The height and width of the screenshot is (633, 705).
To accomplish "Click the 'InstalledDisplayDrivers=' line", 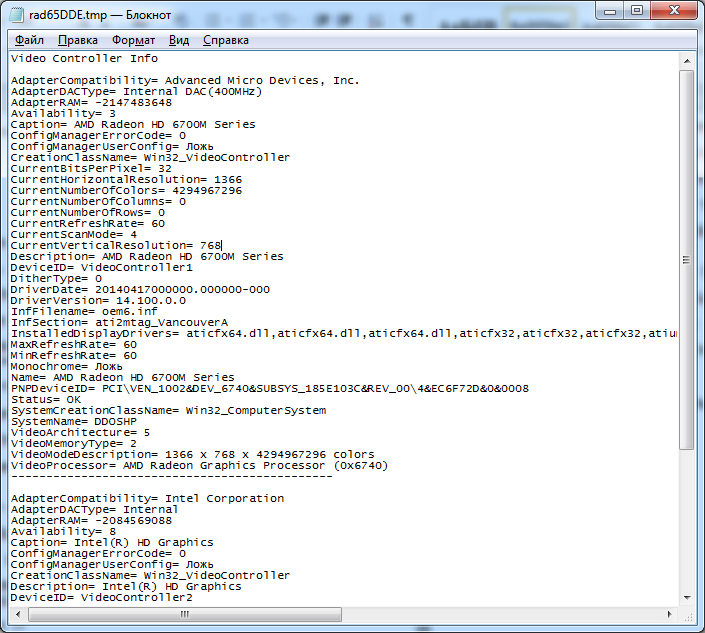I will point(344,334).
